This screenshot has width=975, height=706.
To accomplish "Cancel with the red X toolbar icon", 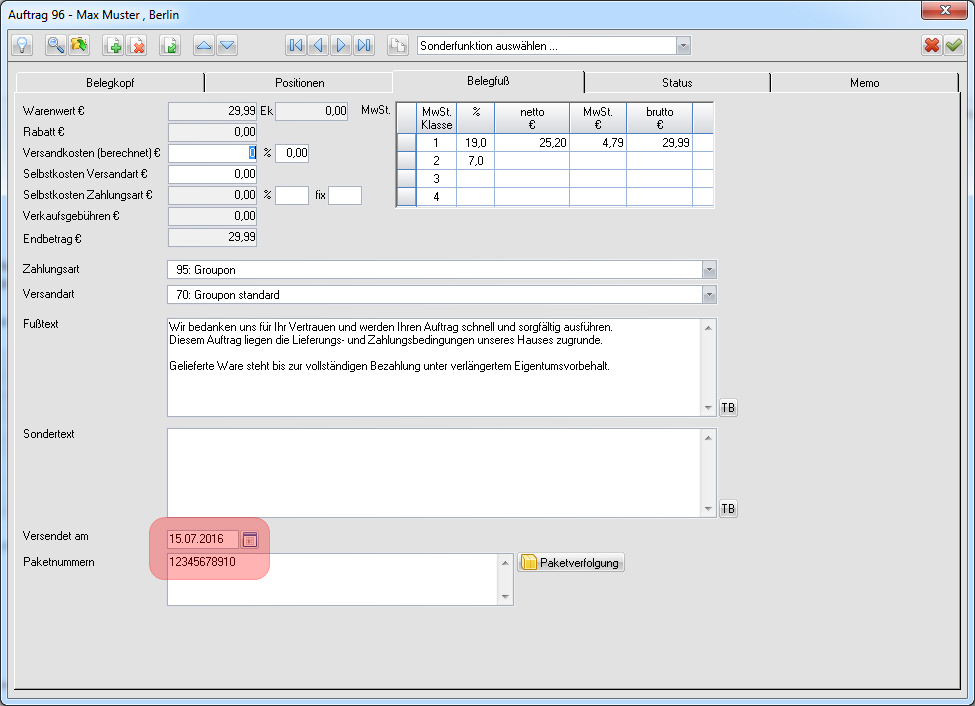I will [931, 45].
